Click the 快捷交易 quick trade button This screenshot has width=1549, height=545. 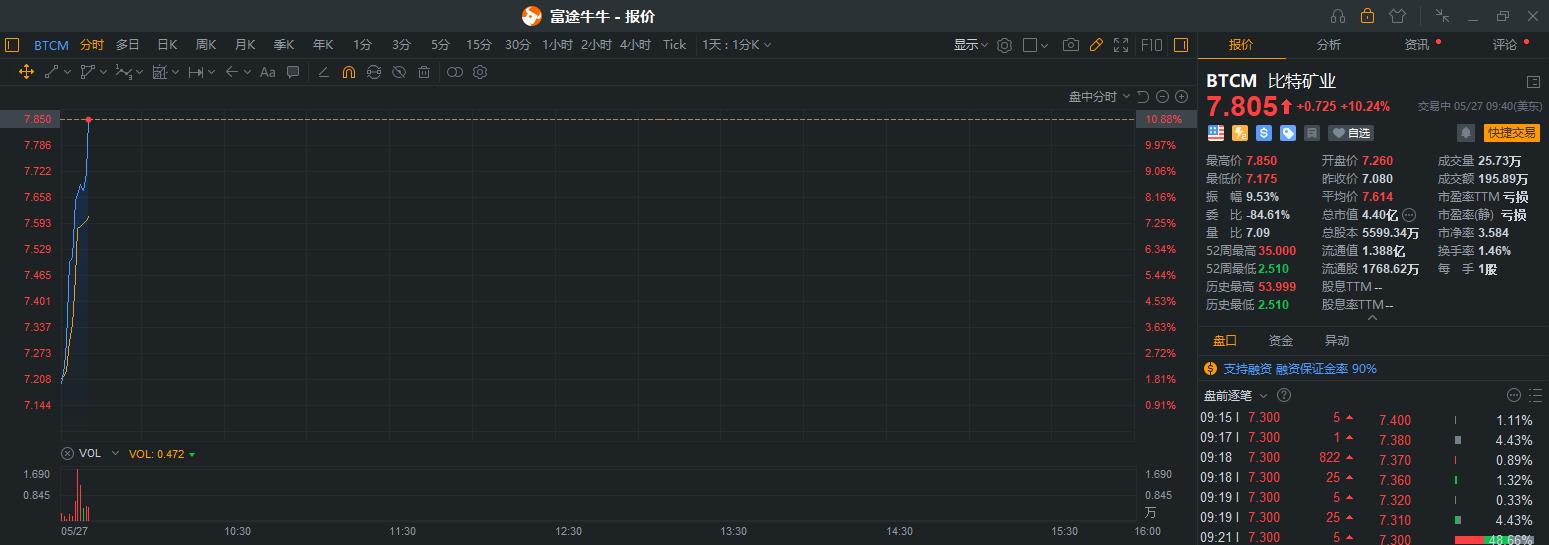[x=1510, y=133]
